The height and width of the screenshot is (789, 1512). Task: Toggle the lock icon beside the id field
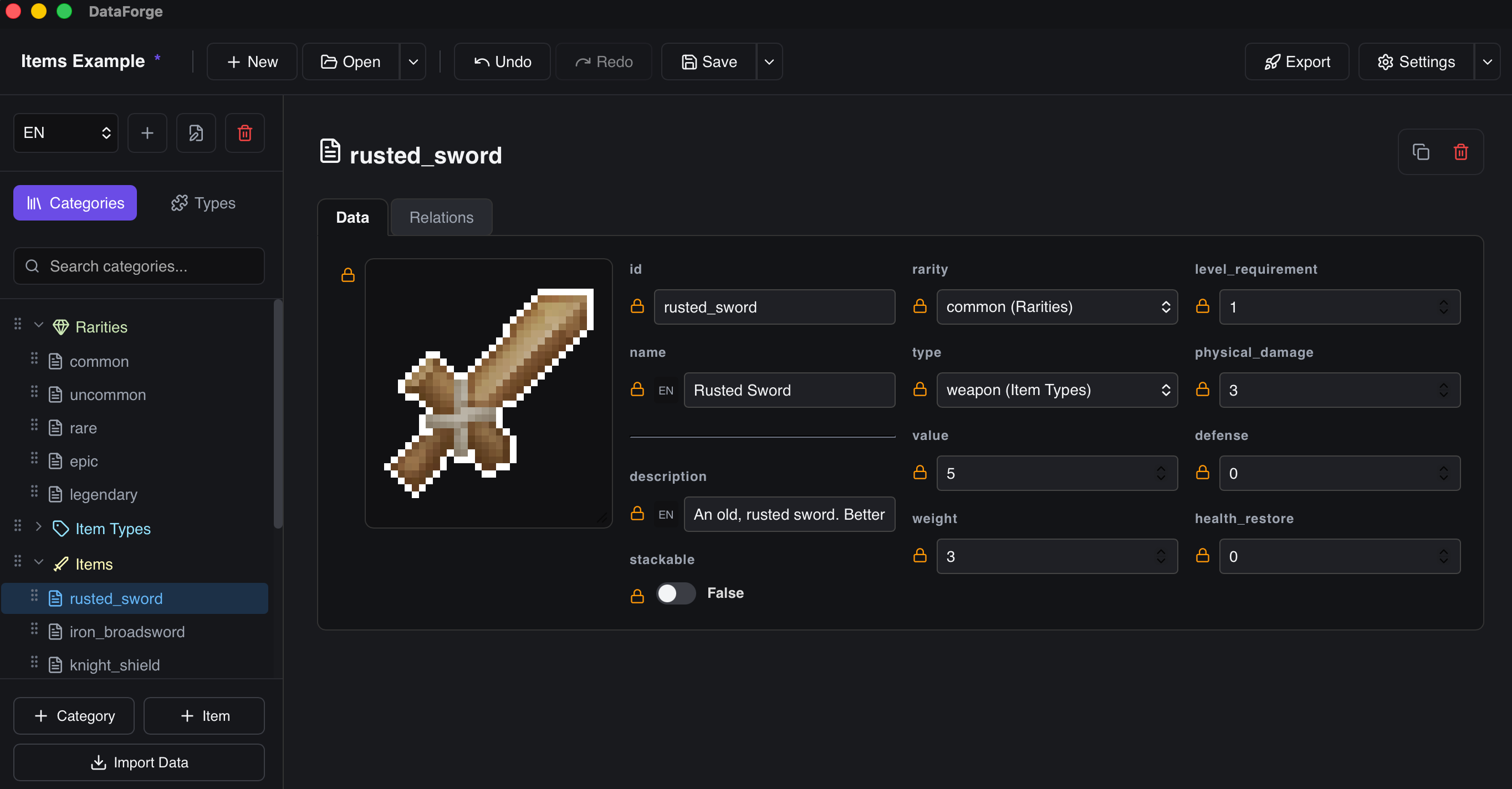coord(637,306)
